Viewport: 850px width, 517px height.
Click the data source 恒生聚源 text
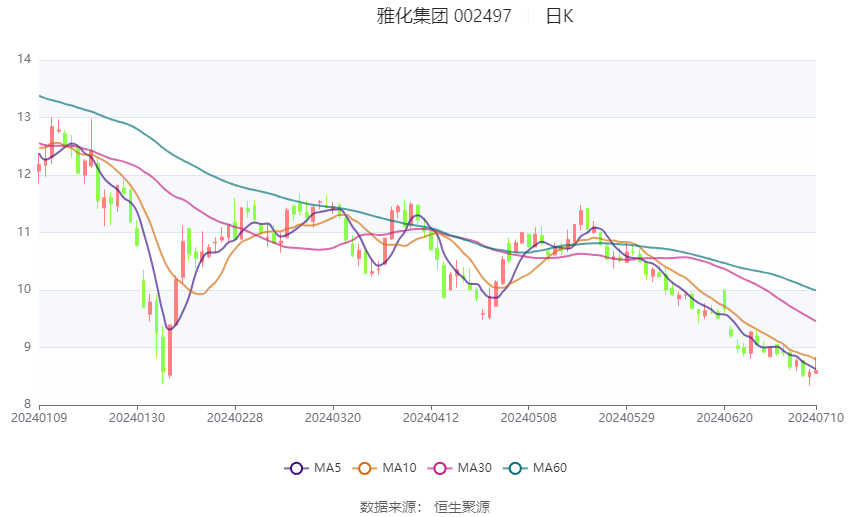point(462,507)
